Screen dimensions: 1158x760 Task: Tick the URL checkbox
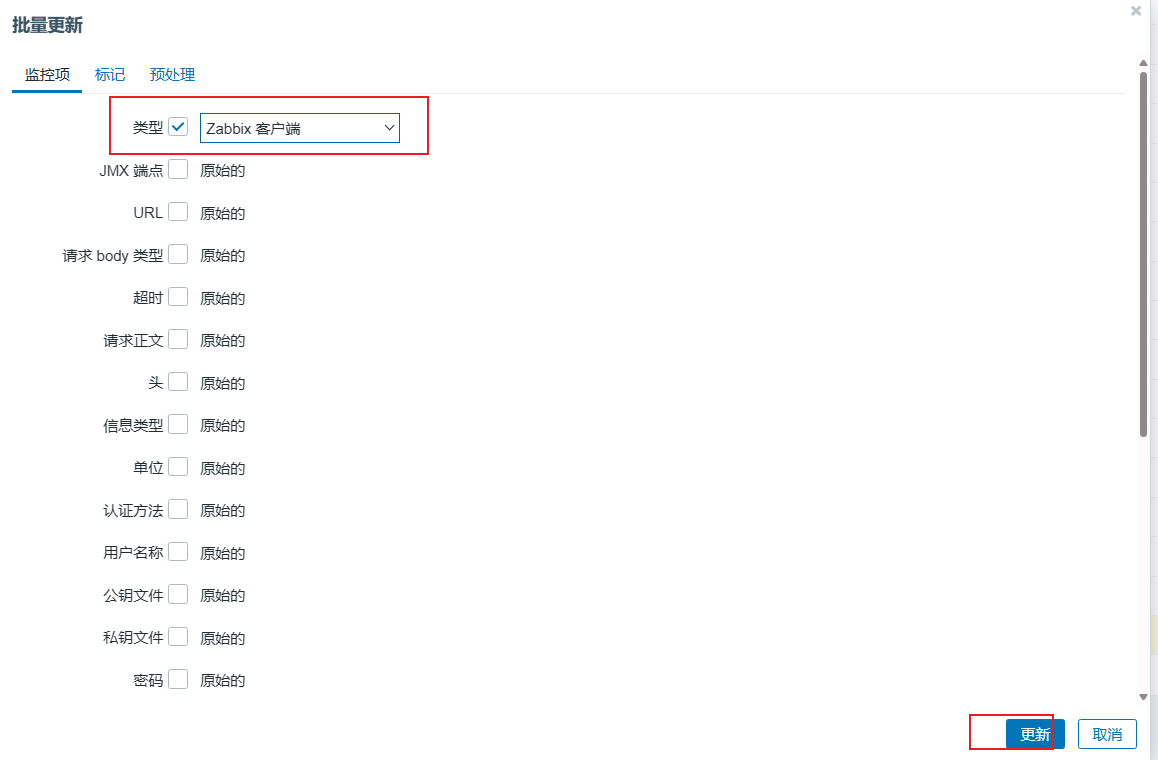pyautogui.click(x=178, y=212)
